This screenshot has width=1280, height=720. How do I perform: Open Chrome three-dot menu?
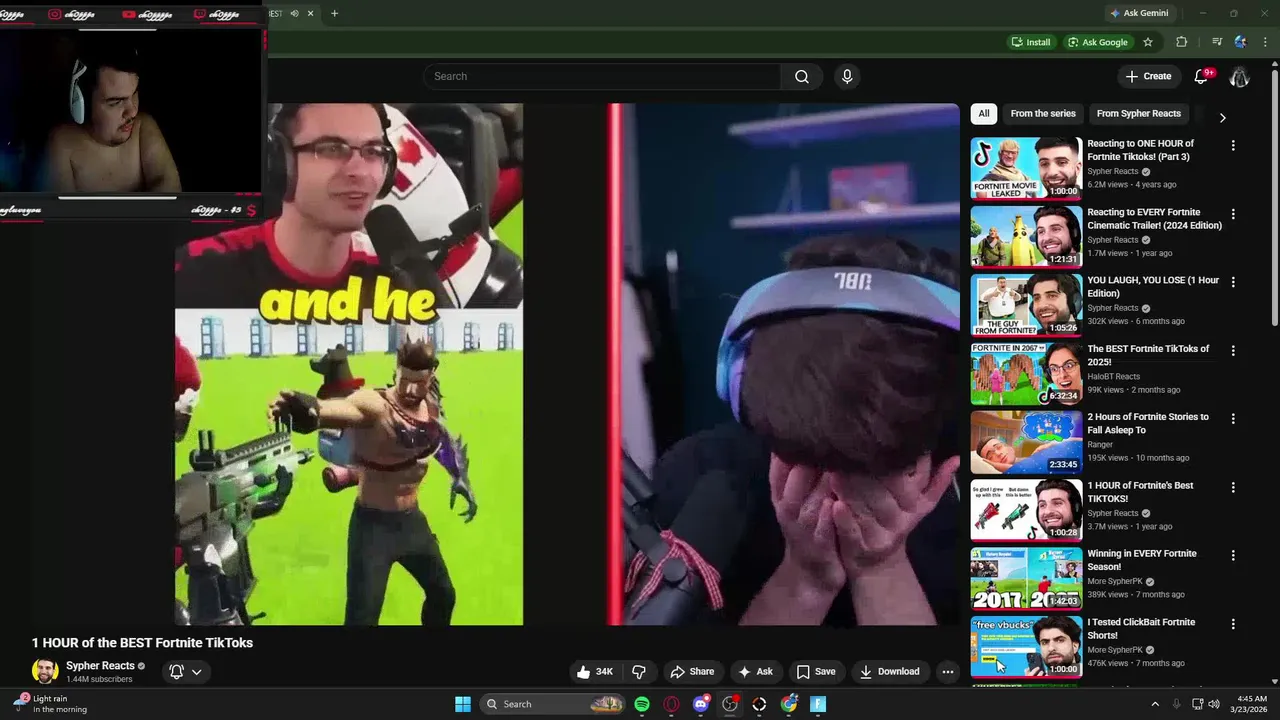[1265, 42]
